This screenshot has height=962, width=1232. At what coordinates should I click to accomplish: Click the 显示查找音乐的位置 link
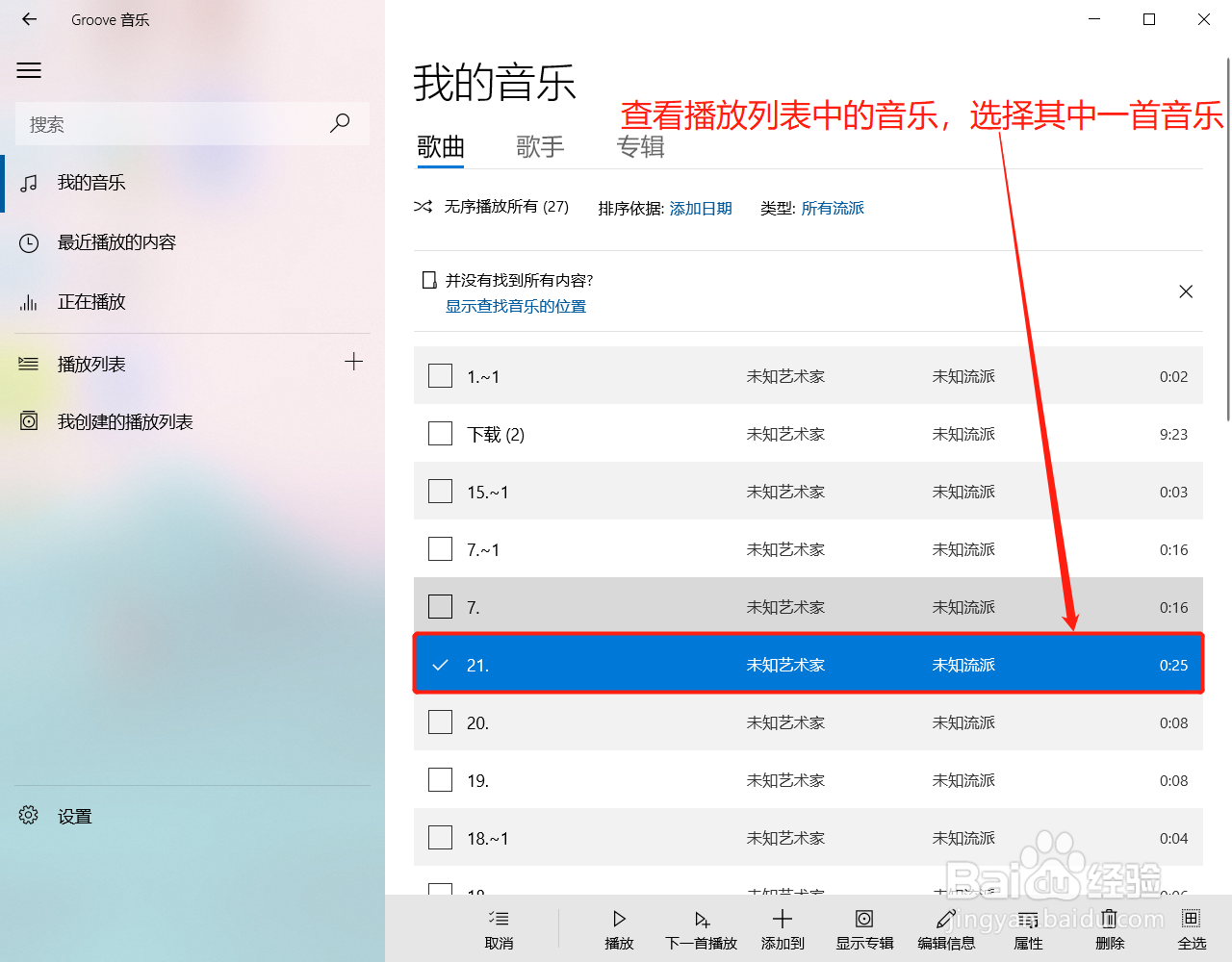point(515,305)
